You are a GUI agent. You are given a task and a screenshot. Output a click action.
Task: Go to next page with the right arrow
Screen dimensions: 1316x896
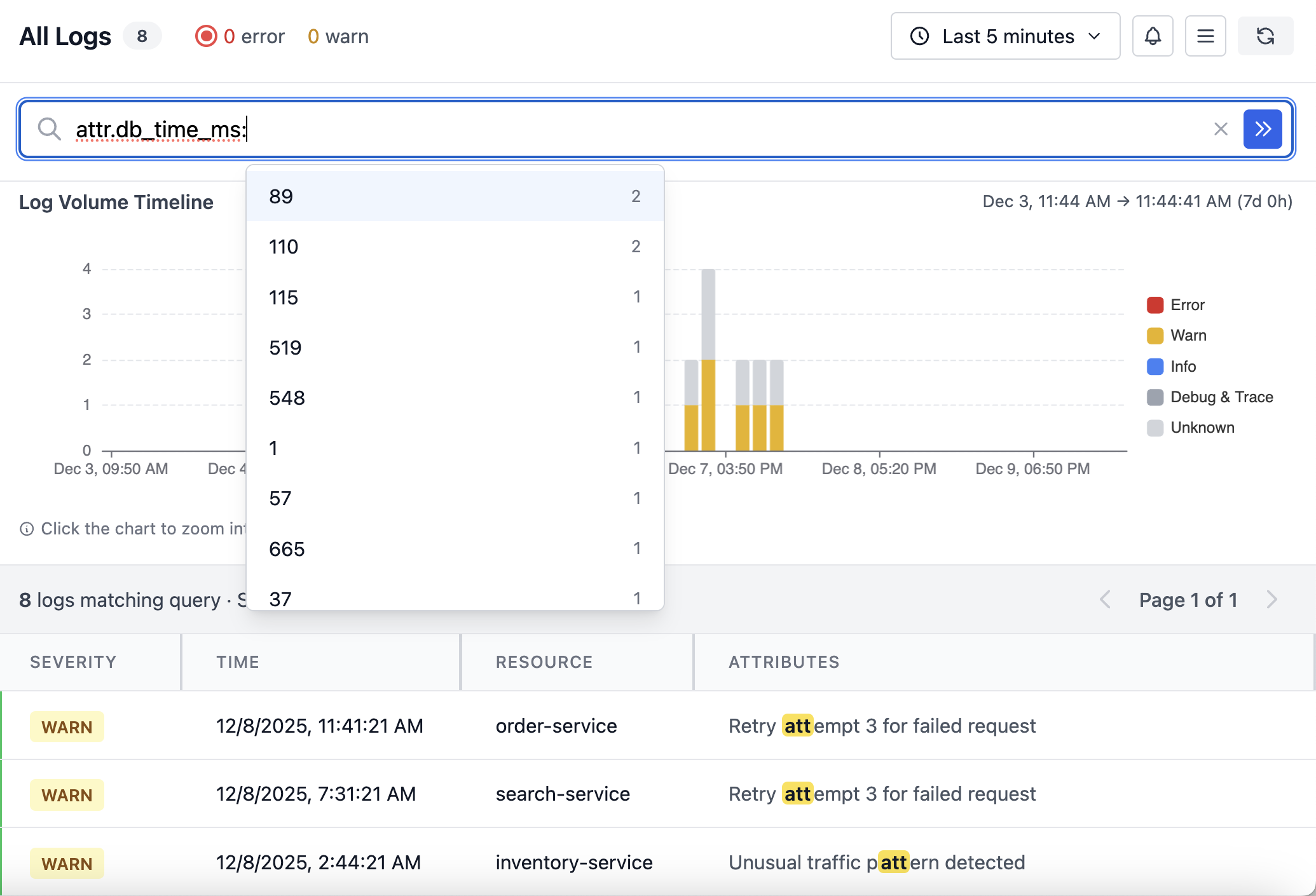click(x=1271, y=599)
